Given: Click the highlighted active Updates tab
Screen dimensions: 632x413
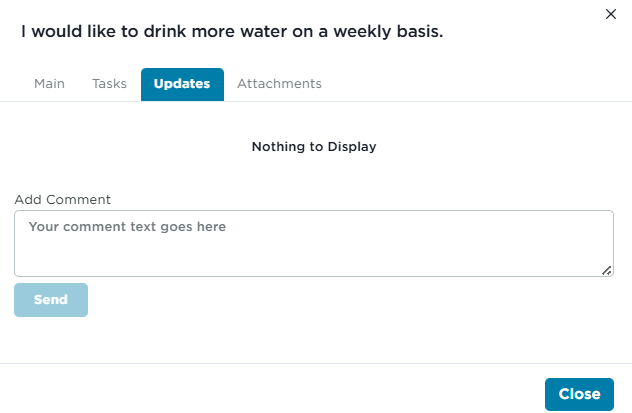Looking at the screenshot, I should [182, 84].
